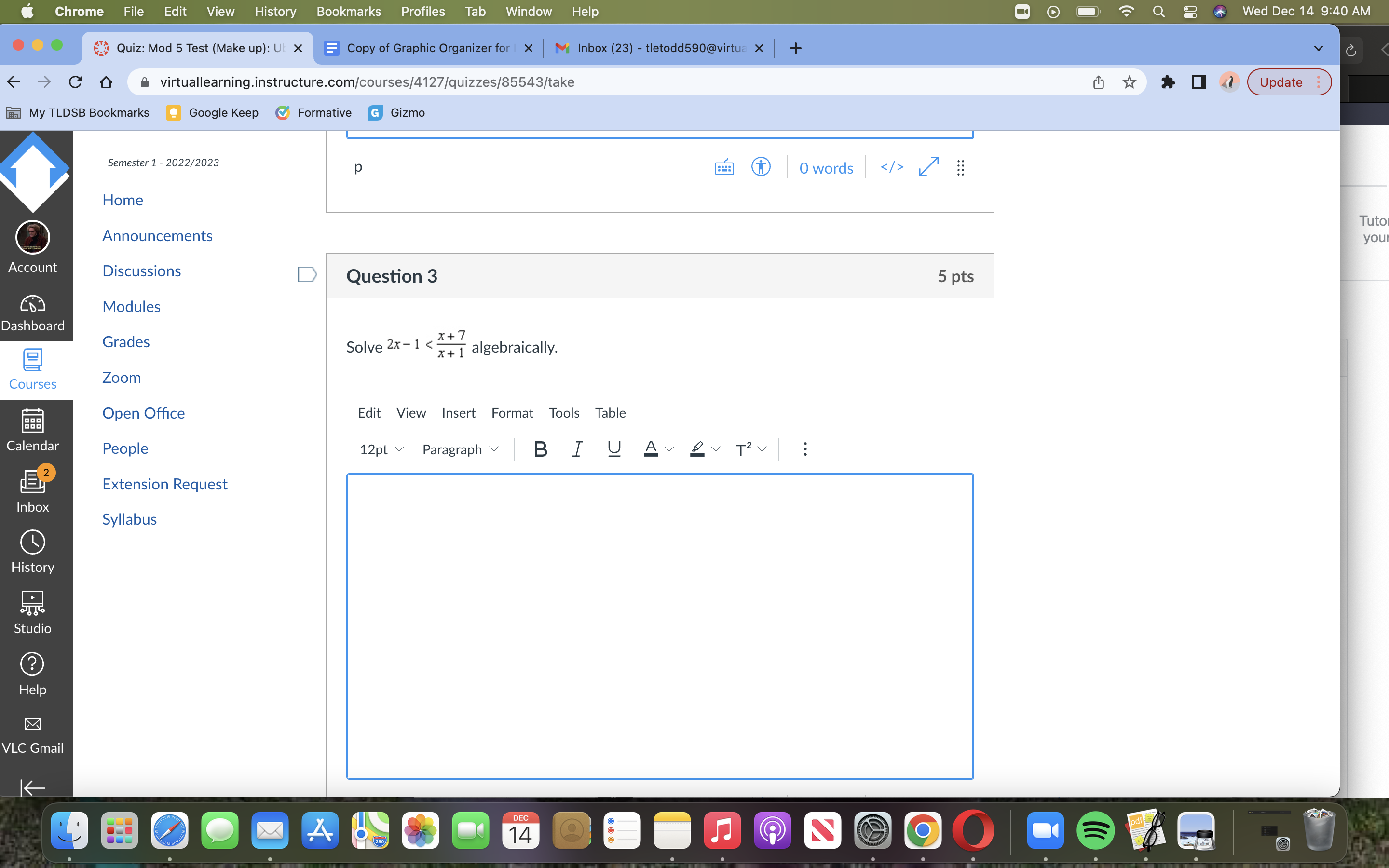
Task: Go to the Grades course link
Action: tap(126, 341)
